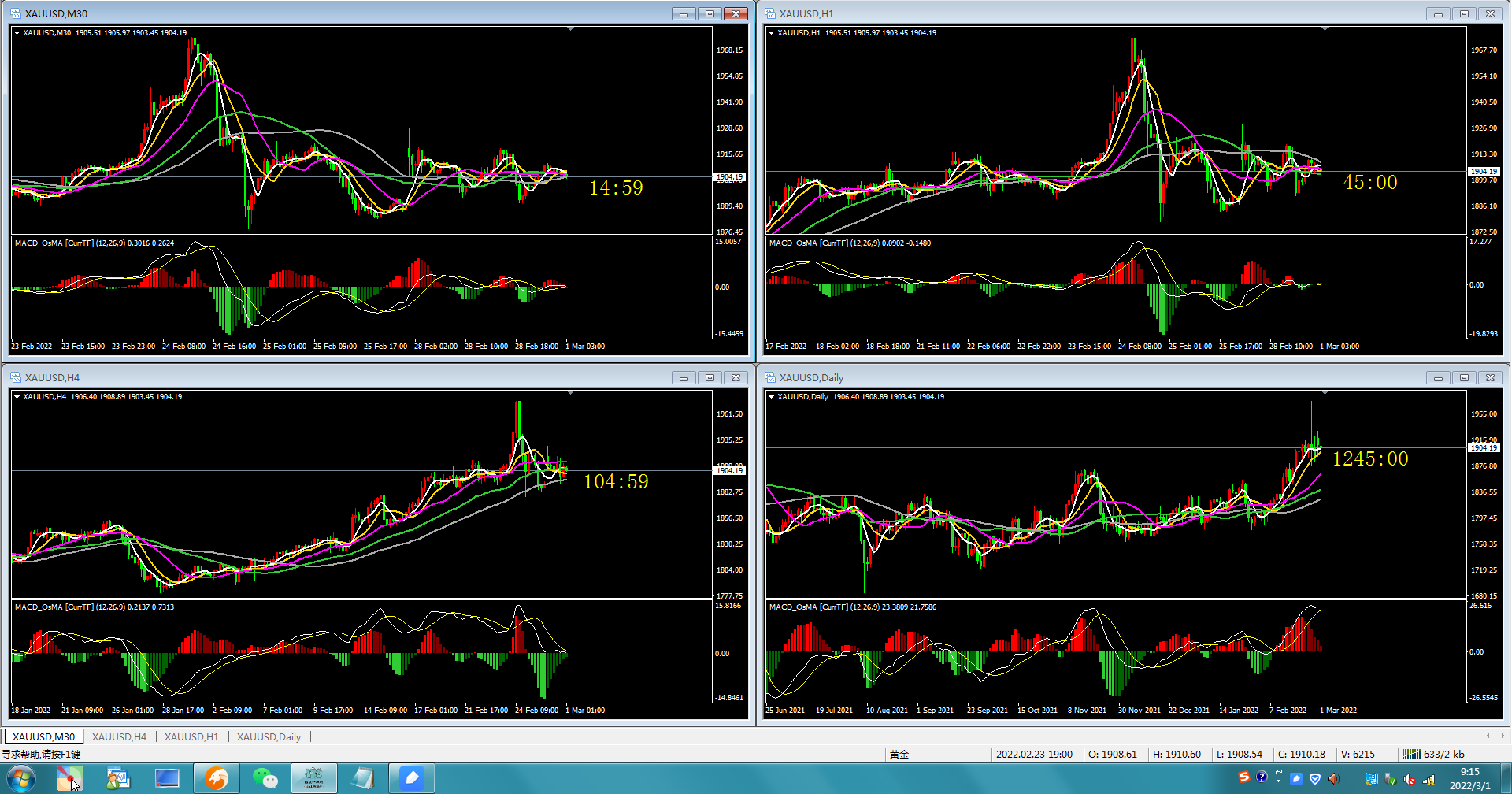Image resolution: width=1512 pixels, height=794 pixels.
Task: Restore the XAUUSD,H4 chart window
Action: pos(710,377)
